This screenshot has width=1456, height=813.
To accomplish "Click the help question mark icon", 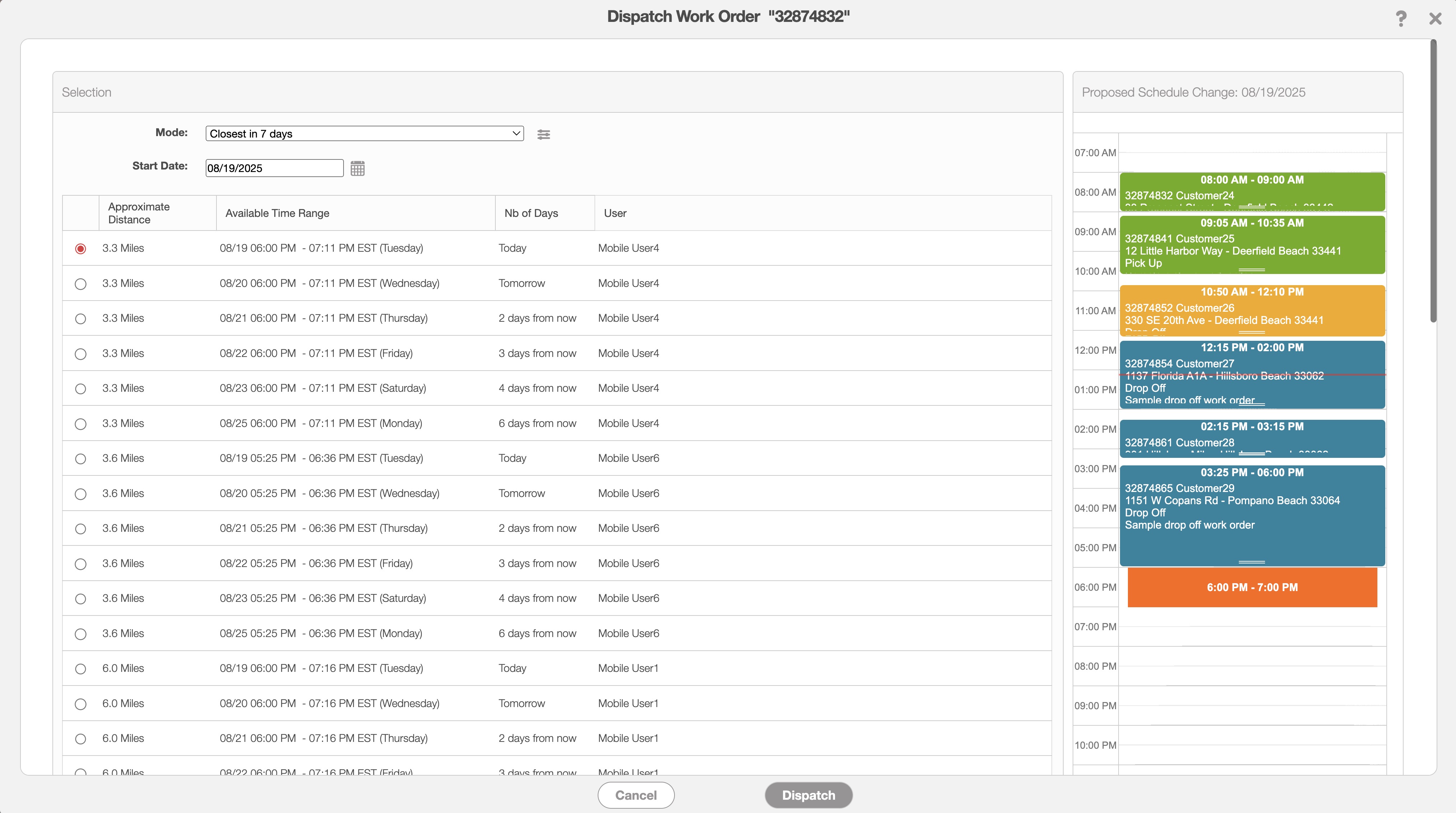I will pos(1401,19).
